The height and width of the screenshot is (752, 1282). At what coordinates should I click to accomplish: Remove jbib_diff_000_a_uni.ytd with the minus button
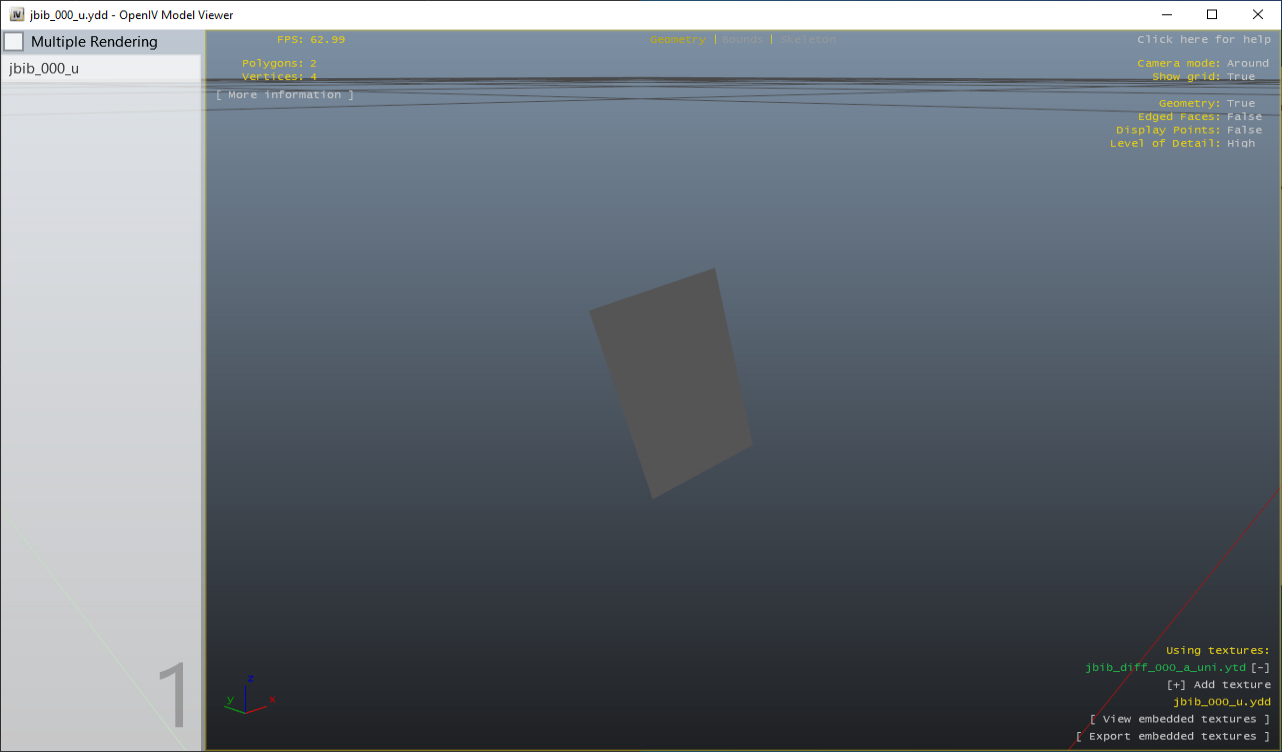pos(1262,667)
